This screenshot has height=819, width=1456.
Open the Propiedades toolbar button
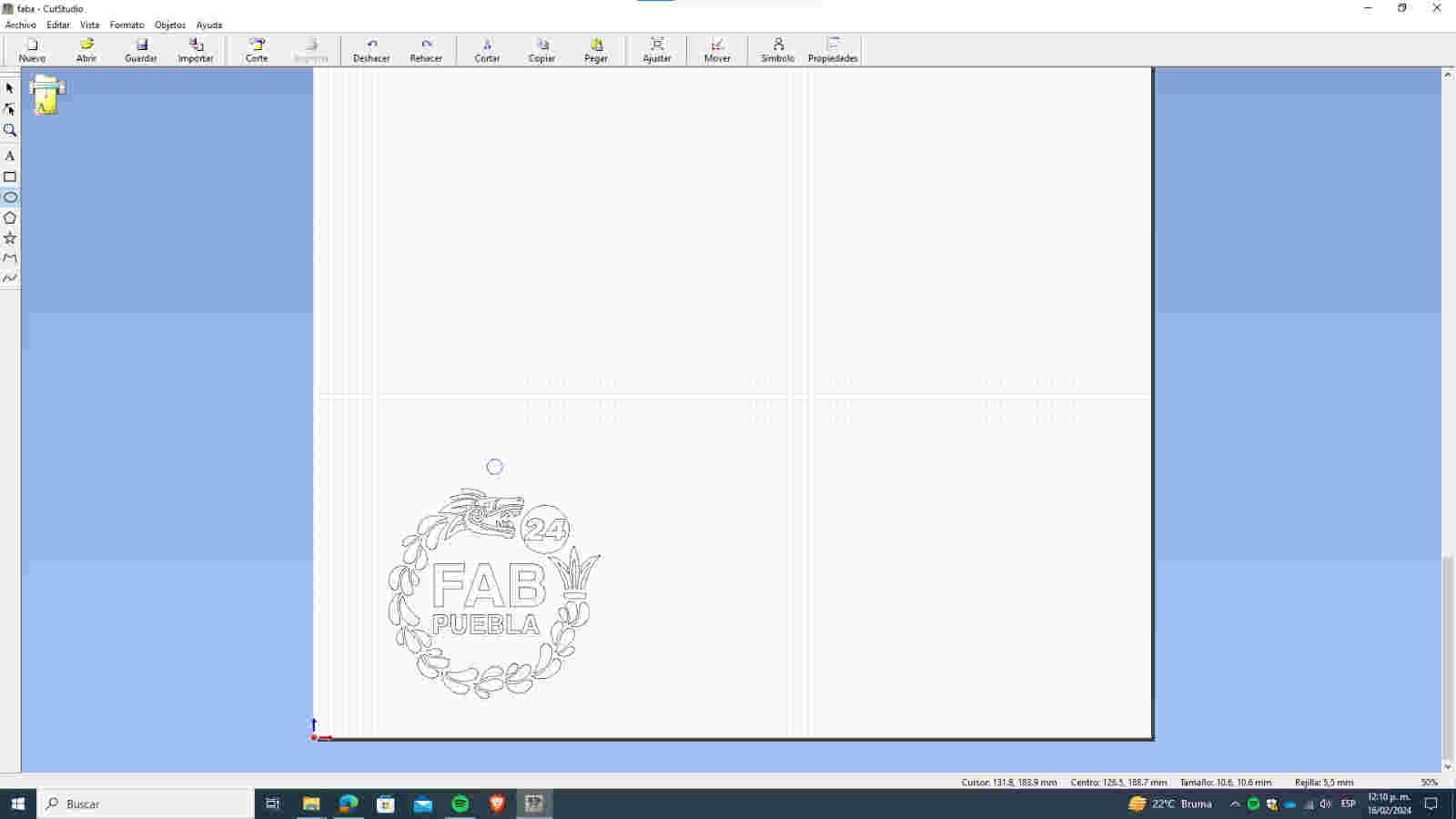(x=833, y=50)
